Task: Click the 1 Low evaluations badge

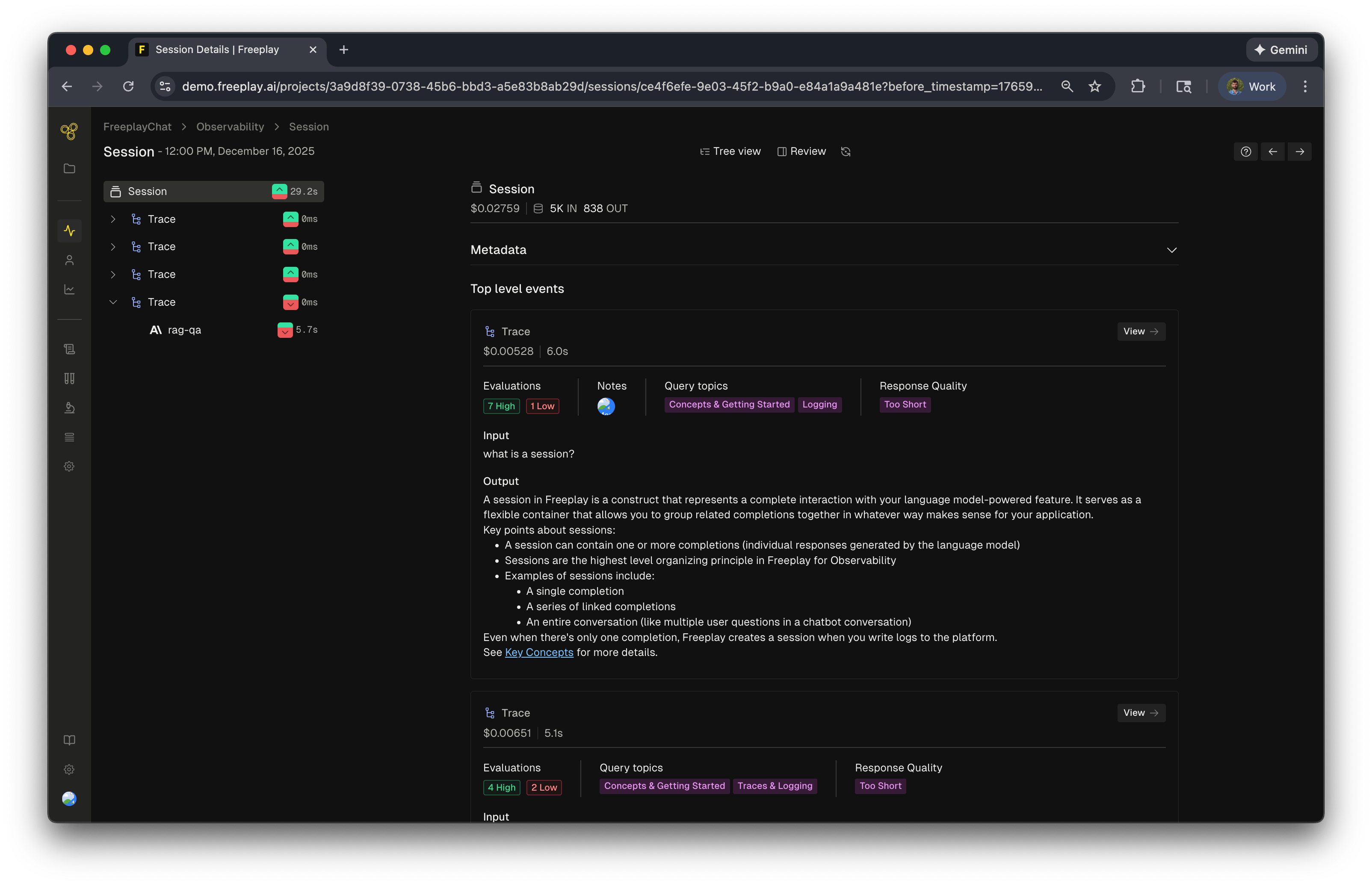Action: click(542, 406)
